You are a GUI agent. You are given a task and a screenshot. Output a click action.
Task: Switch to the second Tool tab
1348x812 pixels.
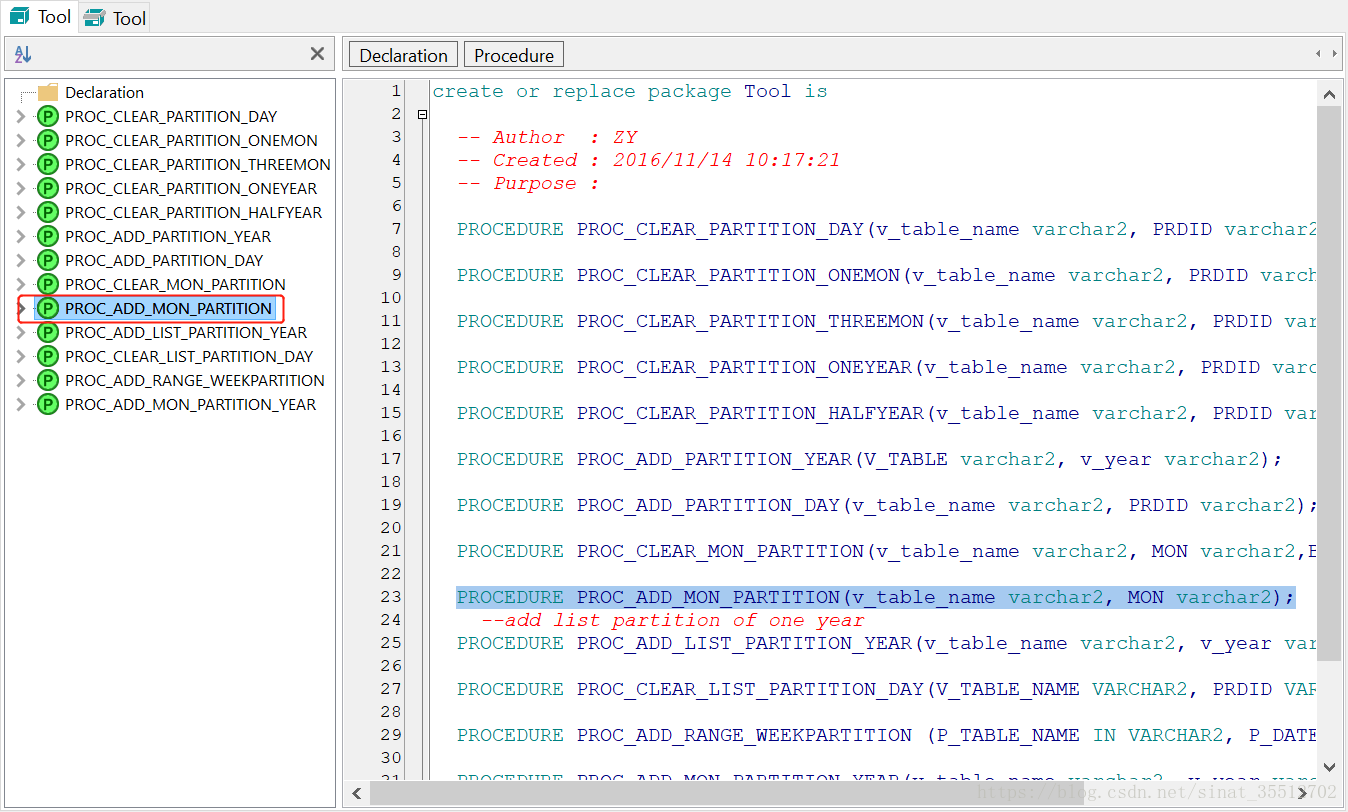point(114,17)
